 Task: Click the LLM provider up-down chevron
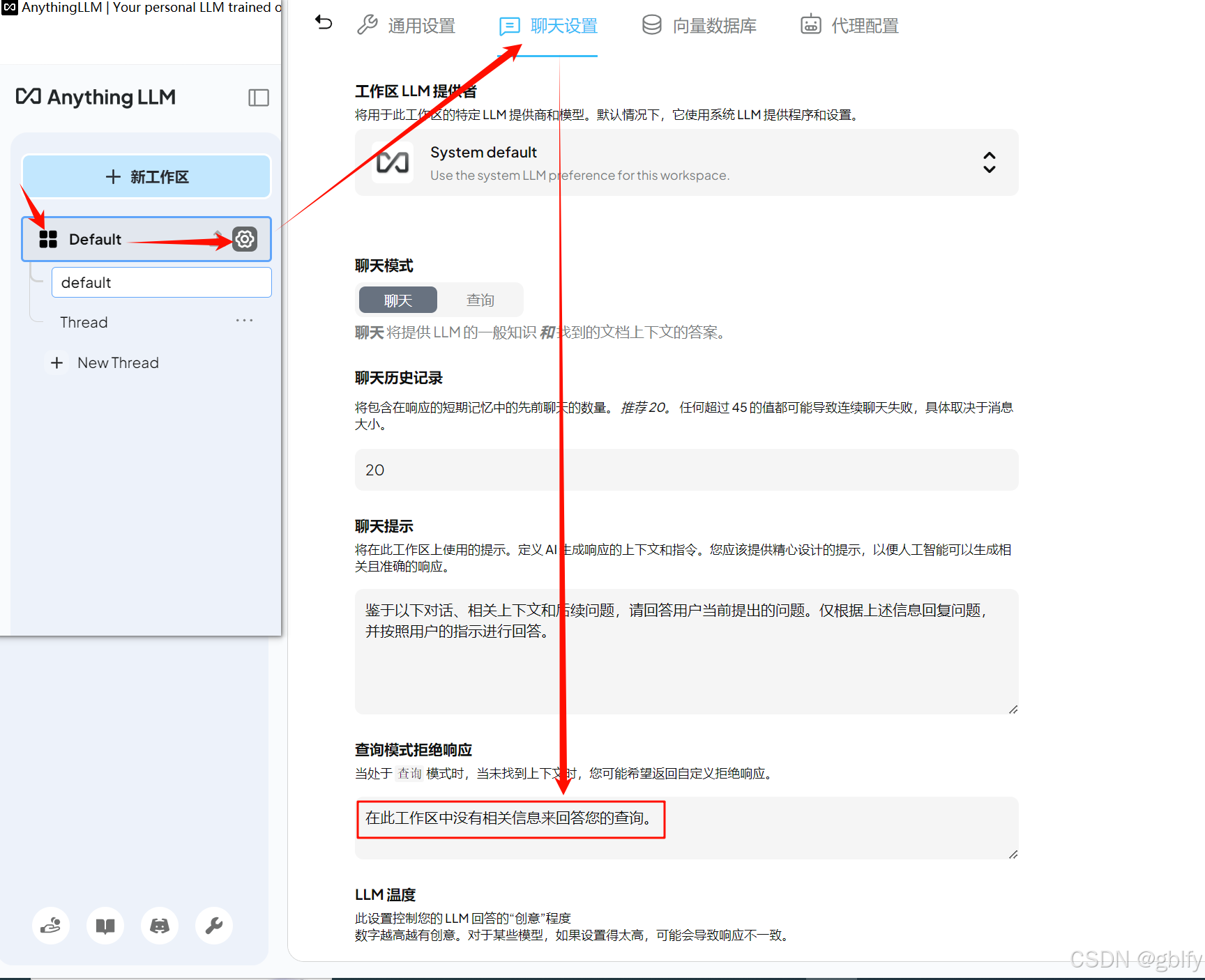point(989,162)
